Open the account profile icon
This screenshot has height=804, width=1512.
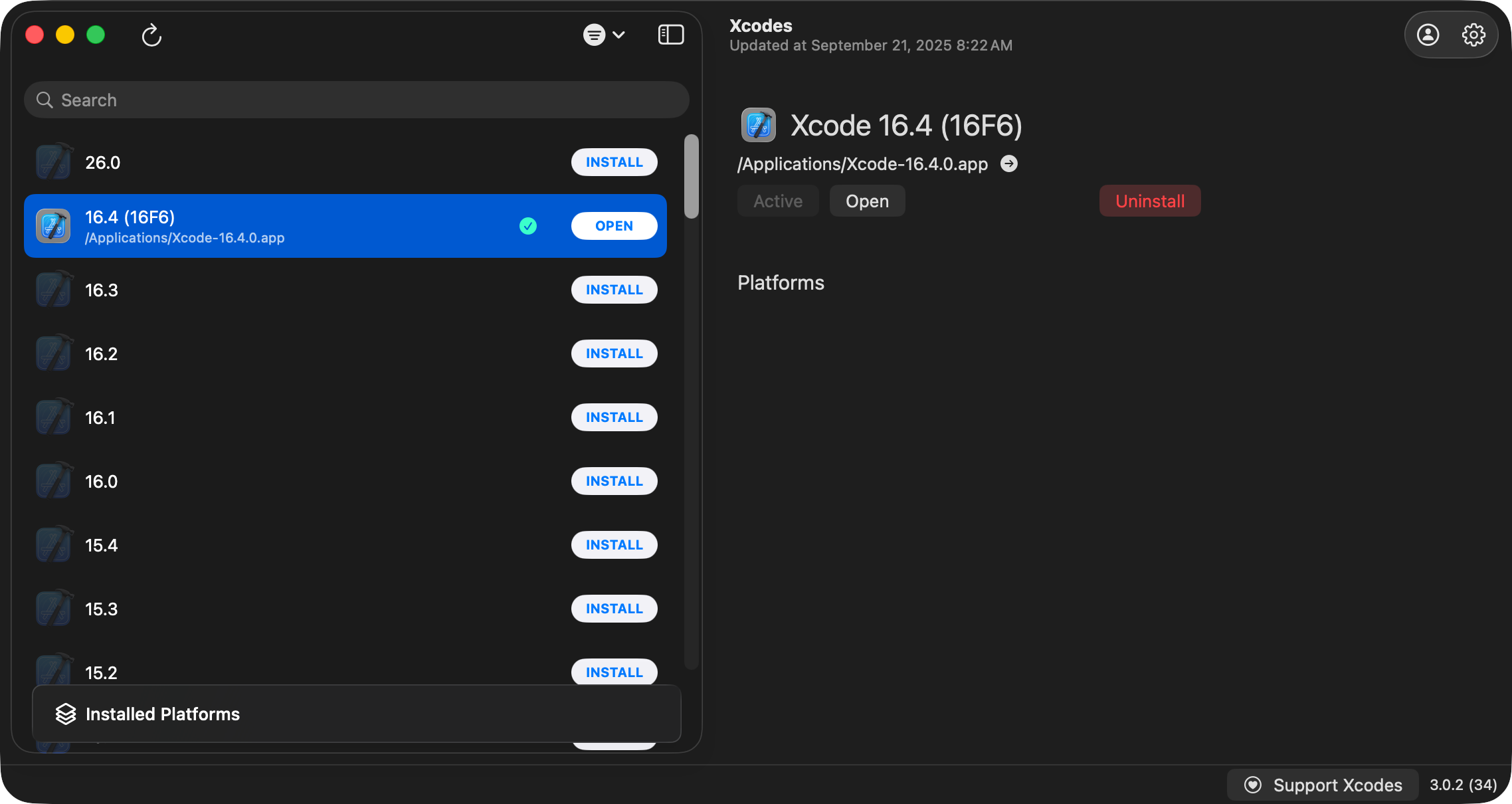[1428, 35]
